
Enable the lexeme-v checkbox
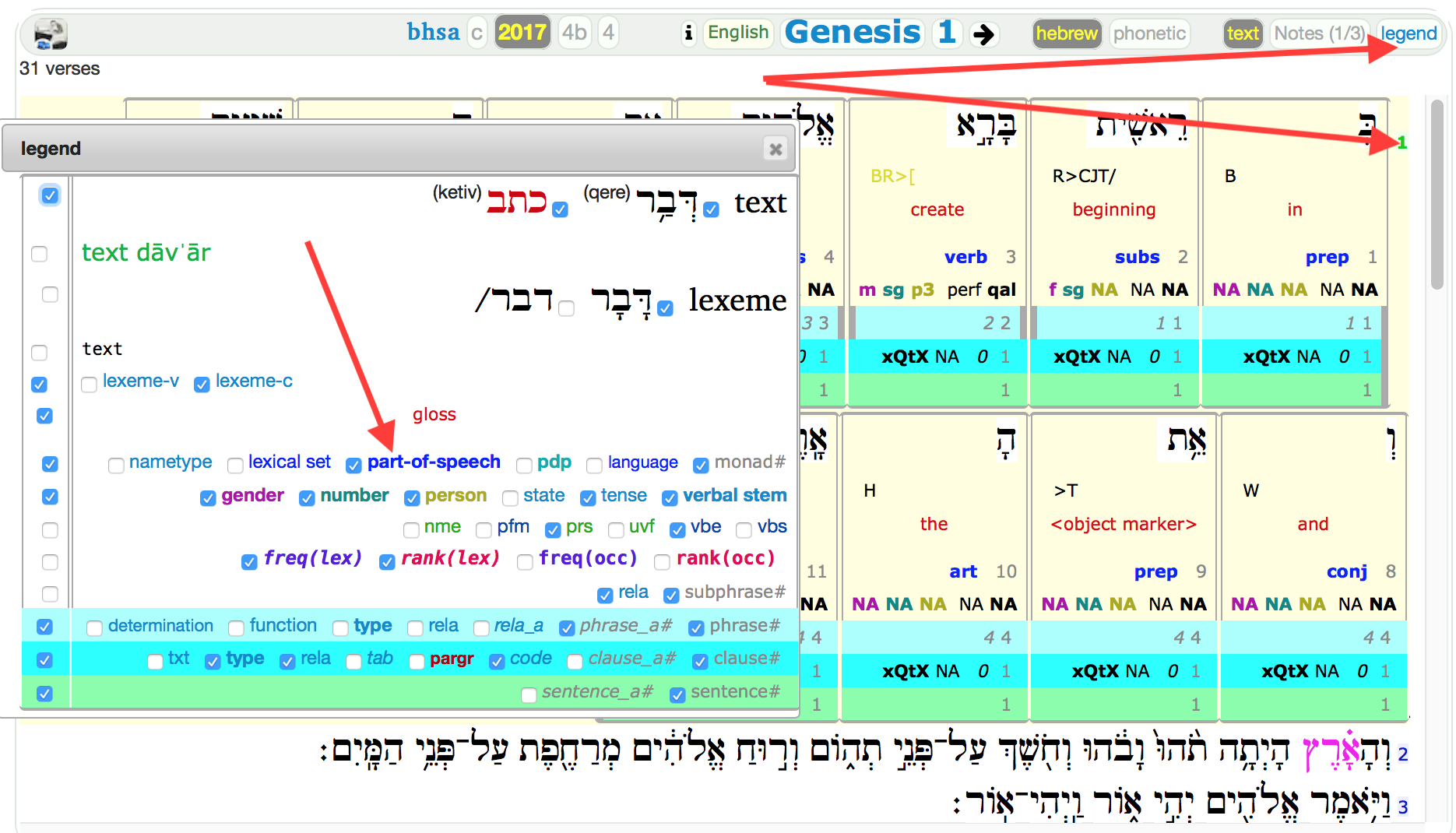click(x=90, y=384)
